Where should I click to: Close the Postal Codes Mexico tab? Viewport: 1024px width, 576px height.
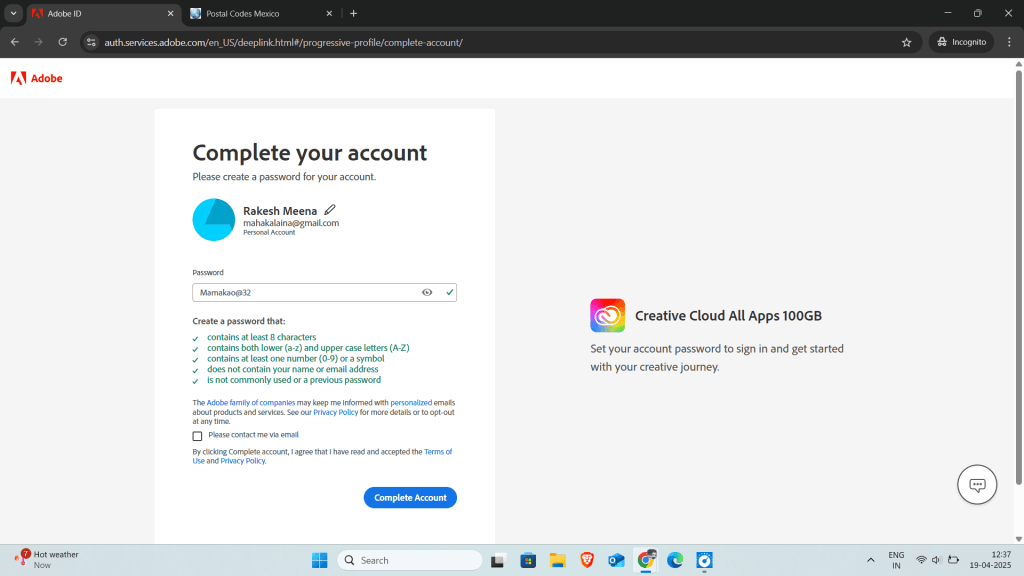coord(329,13)
